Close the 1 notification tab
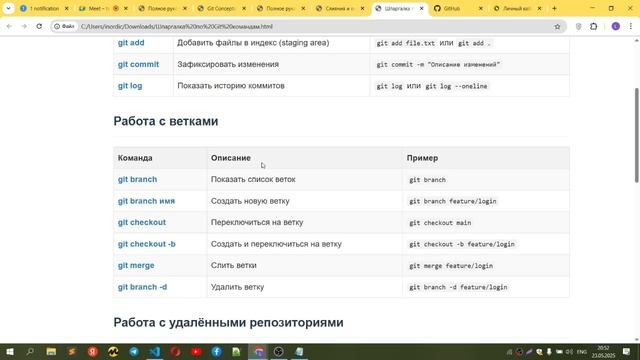The width and height of the screenshot is (640, 360). pyautogui.click(x=67, y=8)
